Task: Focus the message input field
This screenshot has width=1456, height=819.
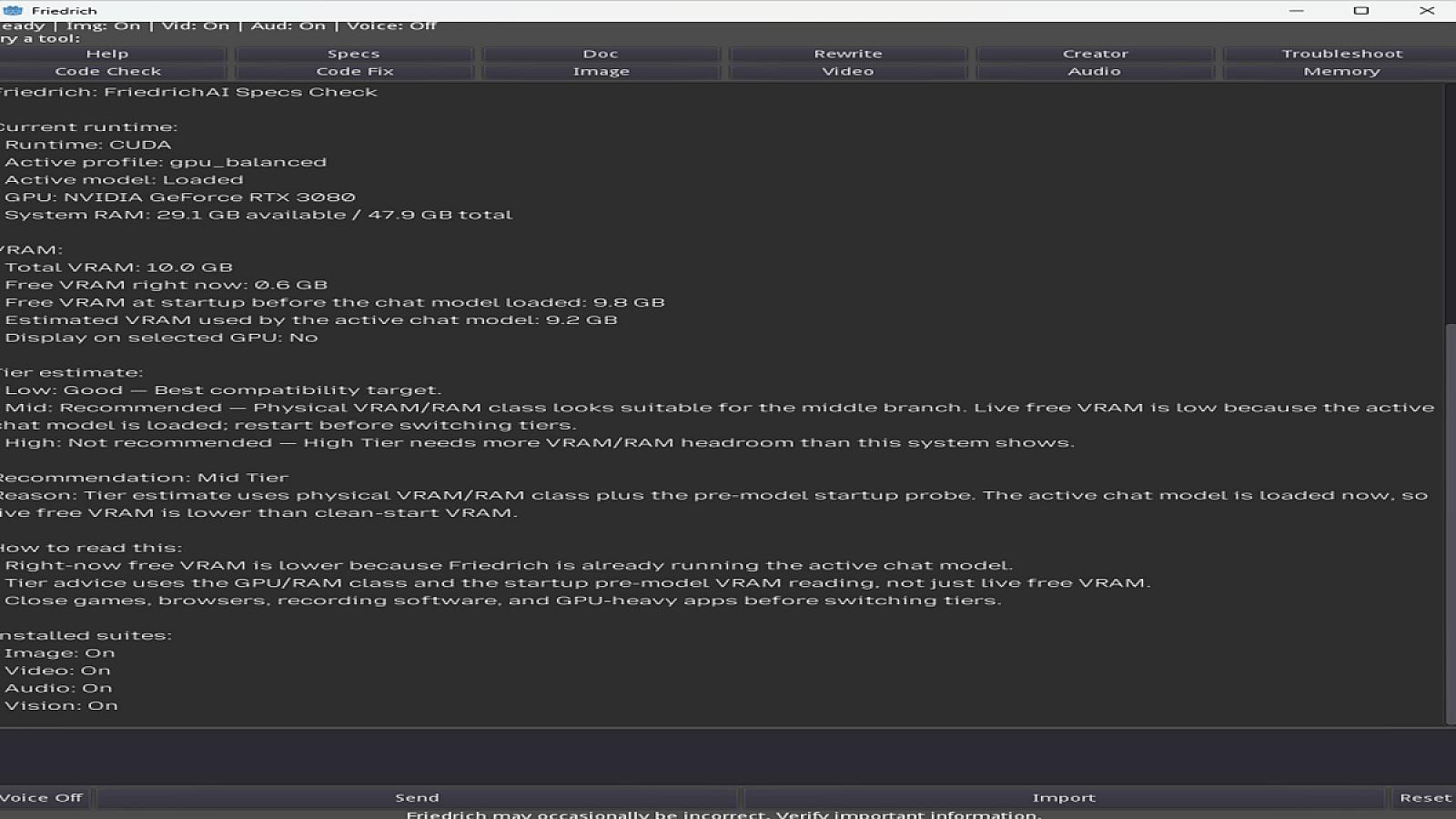Action: [x=728, y=757]
